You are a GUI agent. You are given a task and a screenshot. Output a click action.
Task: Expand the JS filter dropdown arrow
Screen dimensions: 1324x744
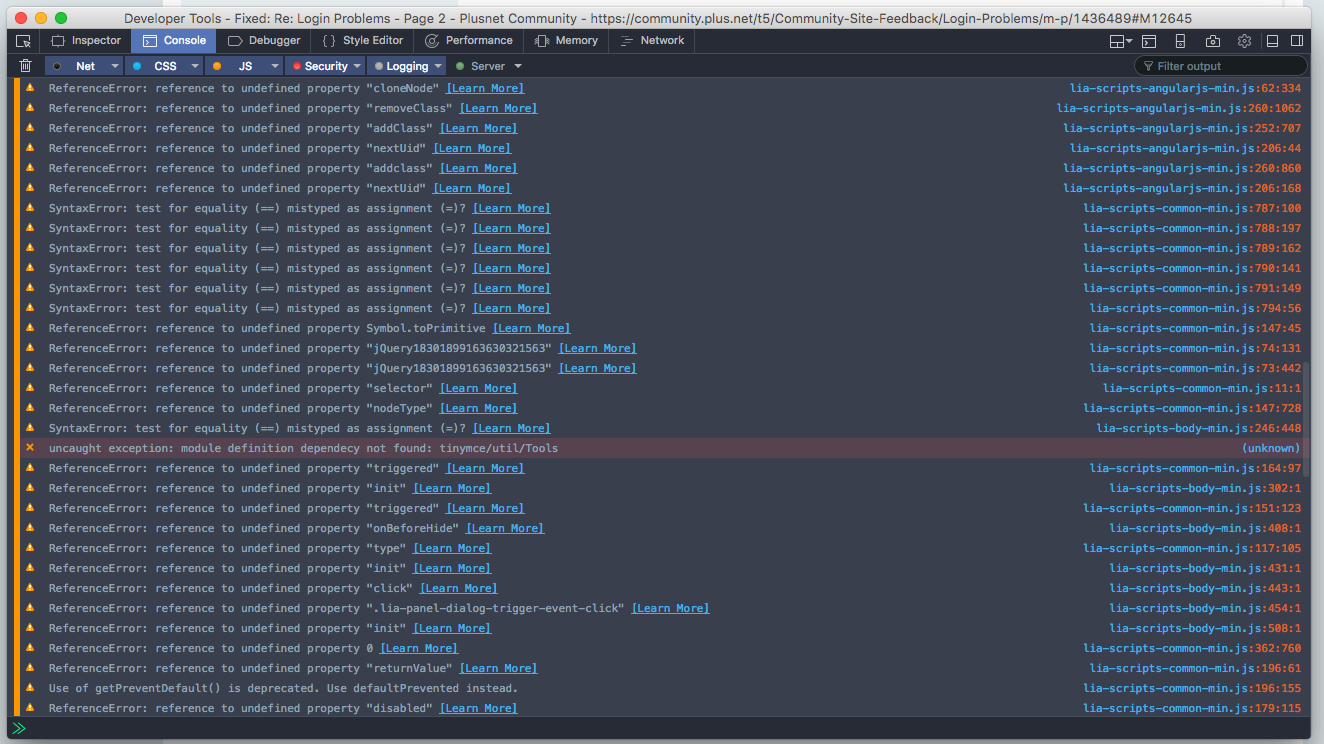274,66
